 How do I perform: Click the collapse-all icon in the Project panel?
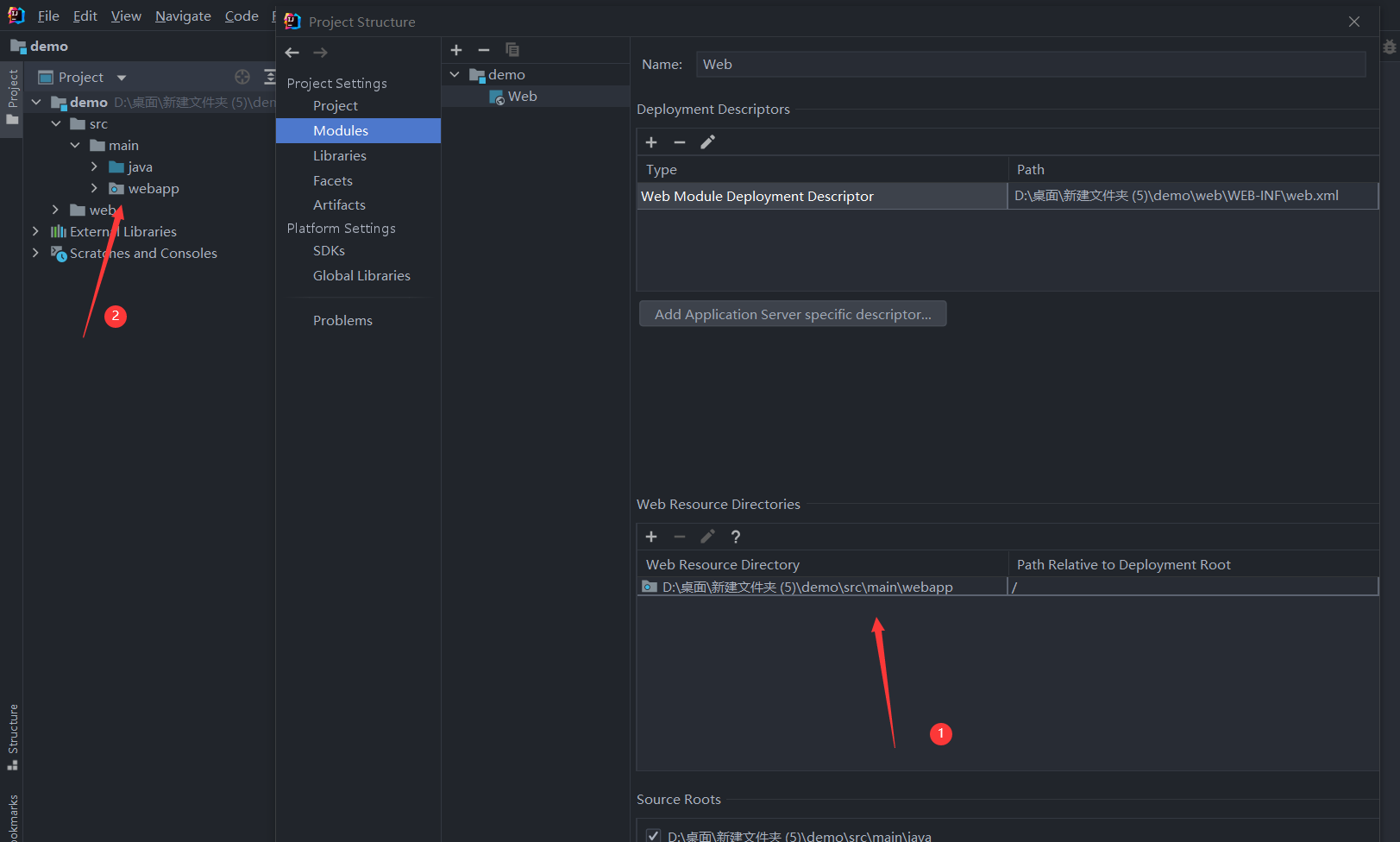(x=269, y=77)
